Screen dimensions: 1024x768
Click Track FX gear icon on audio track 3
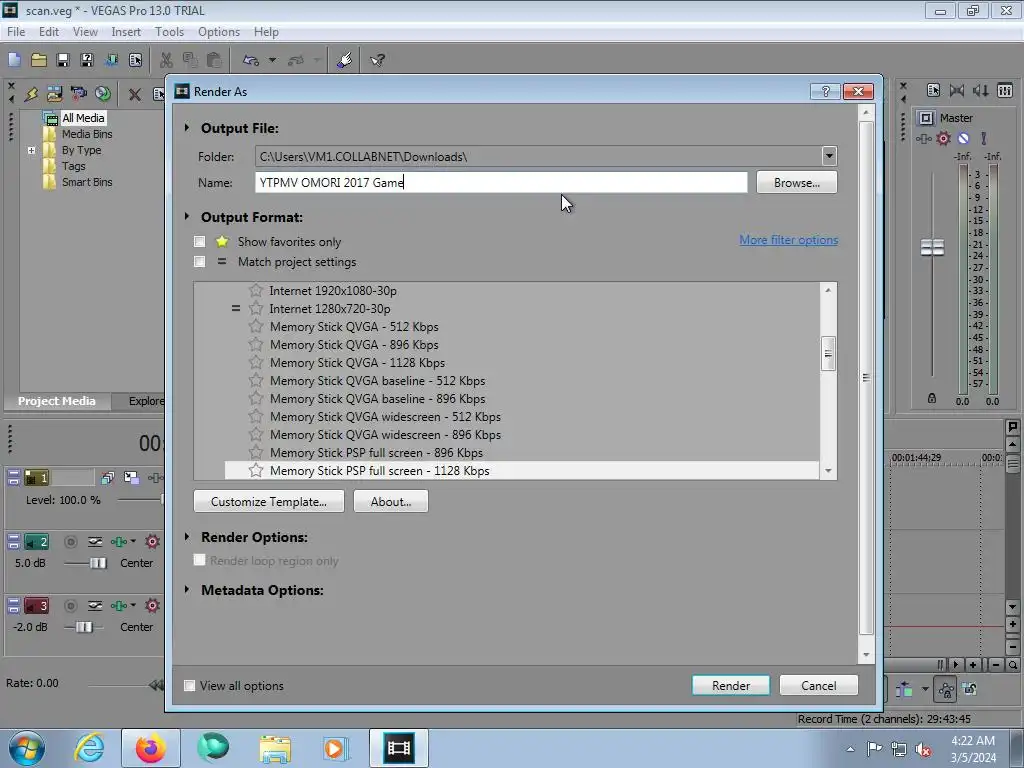pyautogui.click(x=152, y=605)
